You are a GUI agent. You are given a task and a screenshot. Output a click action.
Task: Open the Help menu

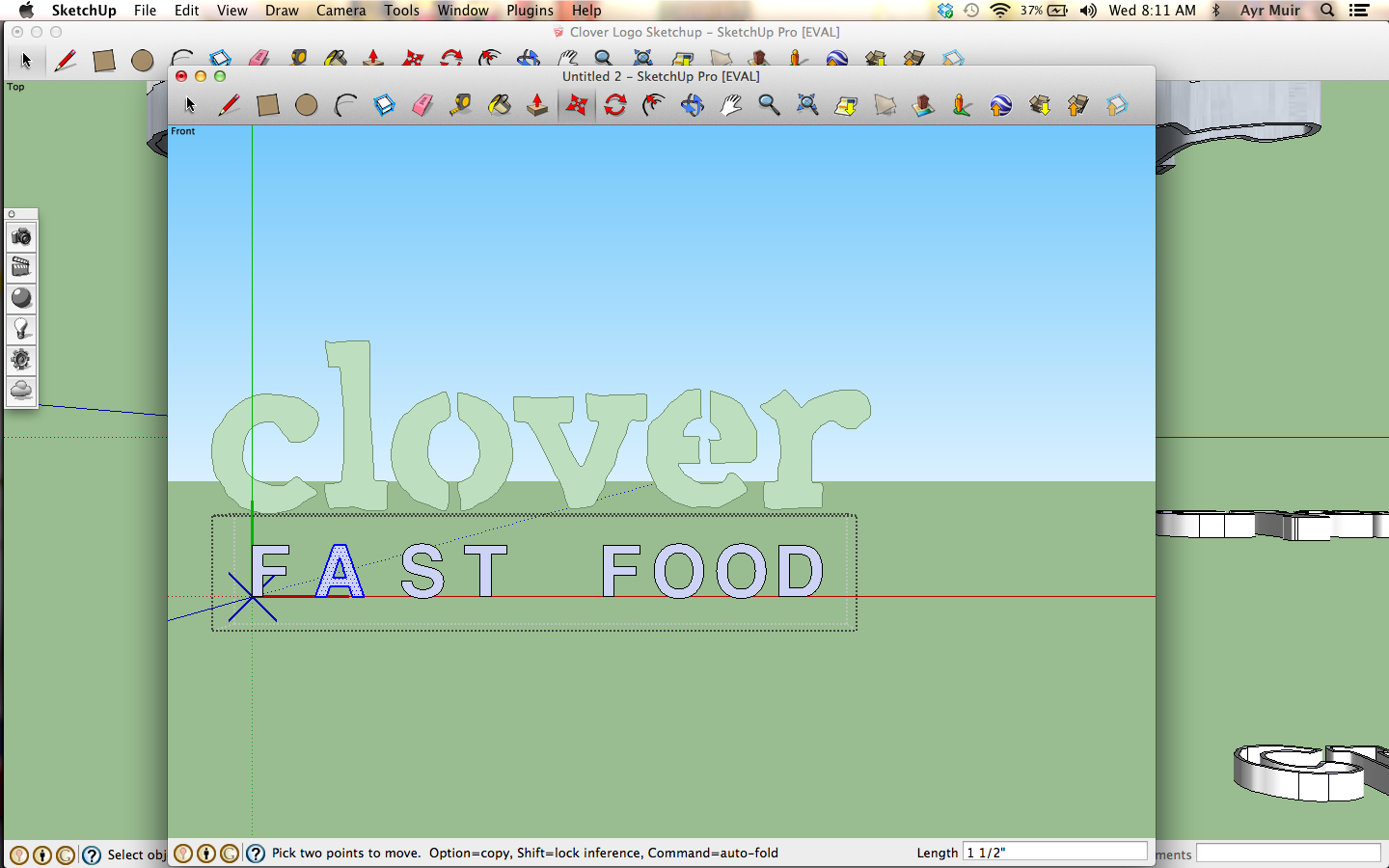coord(586,11)
